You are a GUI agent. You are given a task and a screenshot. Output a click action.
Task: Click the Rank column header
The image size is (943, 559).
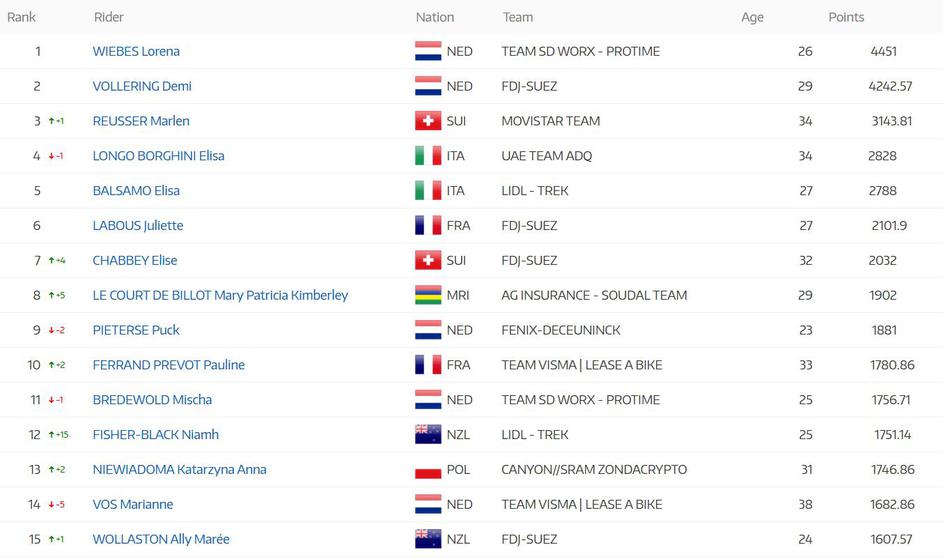pos(22,17)
